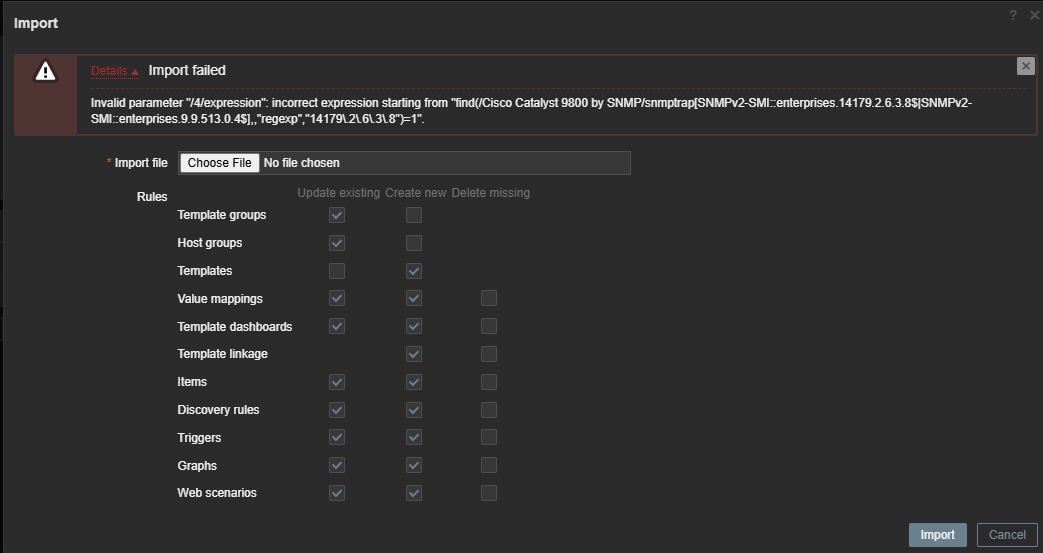Uncheck Create new for Template linkage
The image size is (1043, 553).
click(x=414, y=354)
